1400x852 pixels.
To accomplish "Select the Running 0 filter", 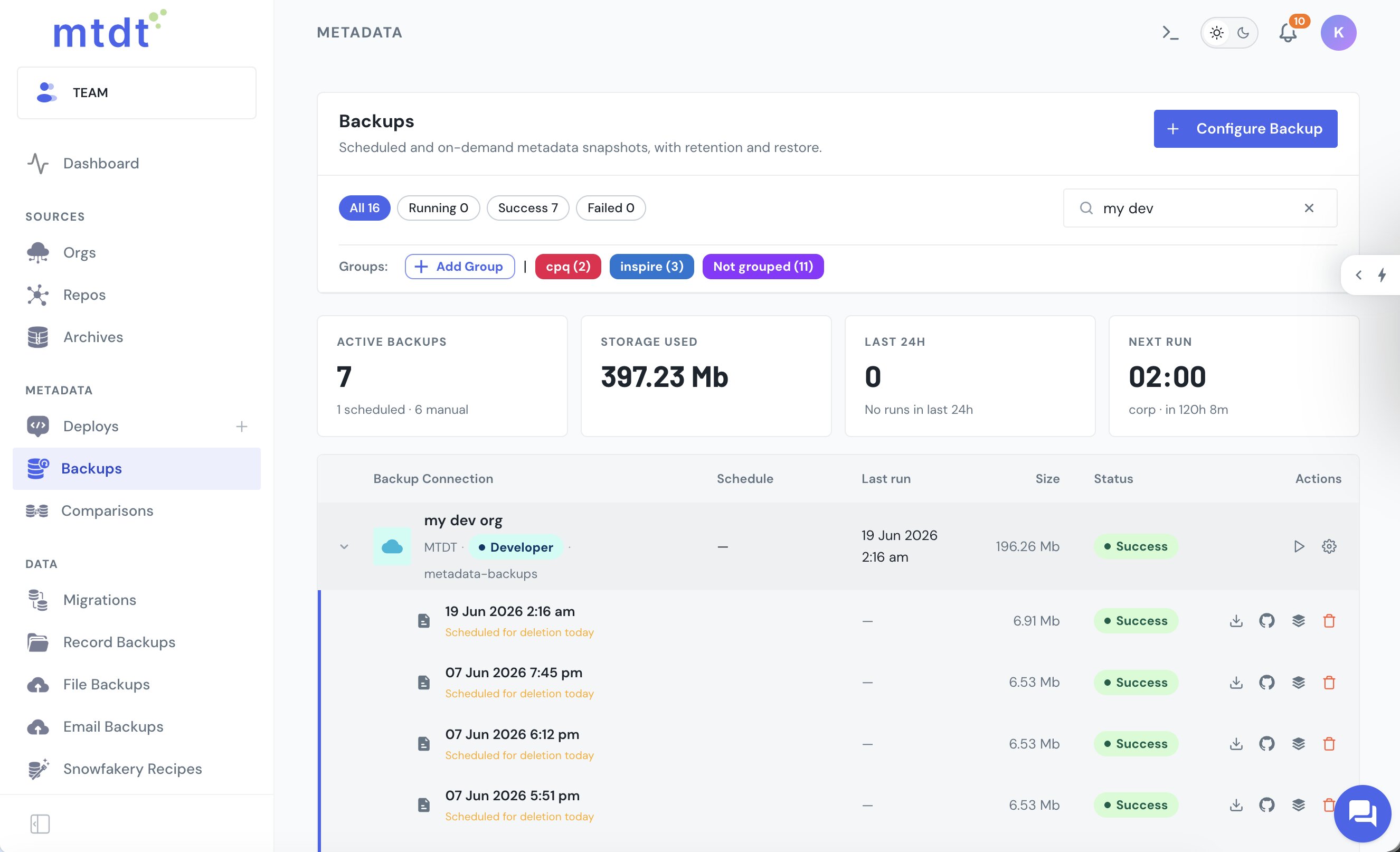I will click(438, 208).
